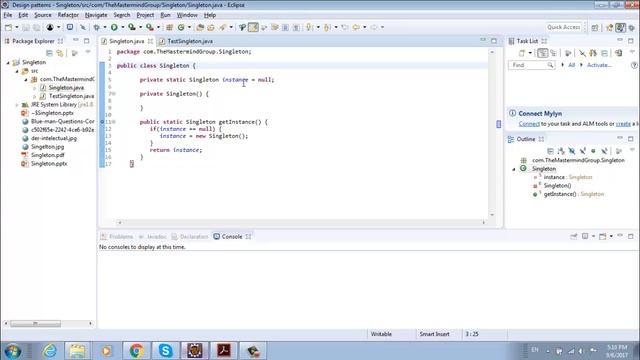
Task: Toggle Categorized view in Task List
Action: [542, 53]
